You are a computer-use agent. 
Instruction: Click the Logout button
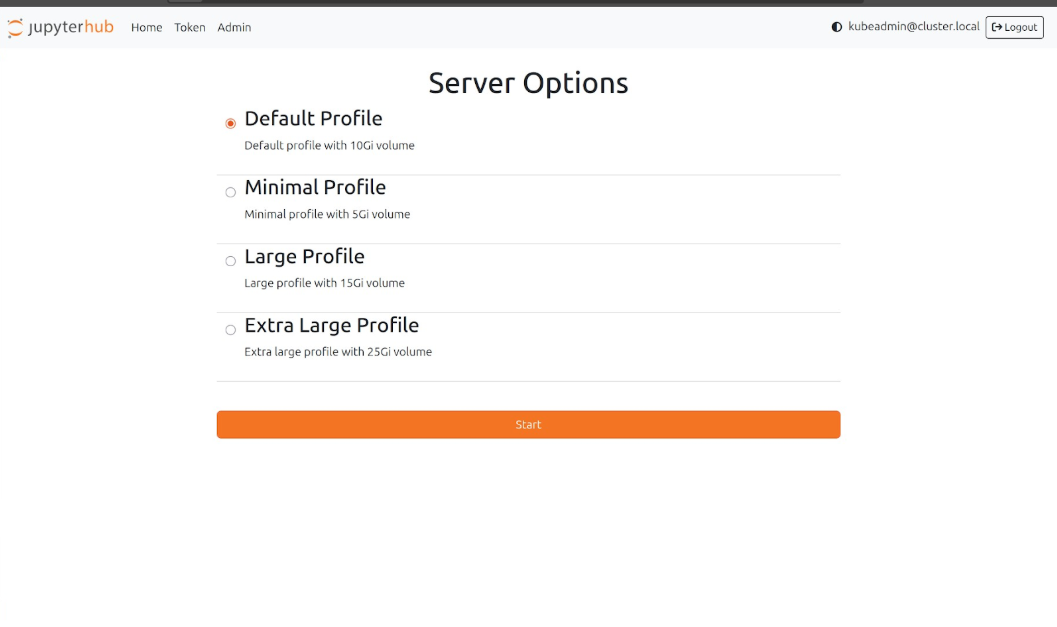1014,27
